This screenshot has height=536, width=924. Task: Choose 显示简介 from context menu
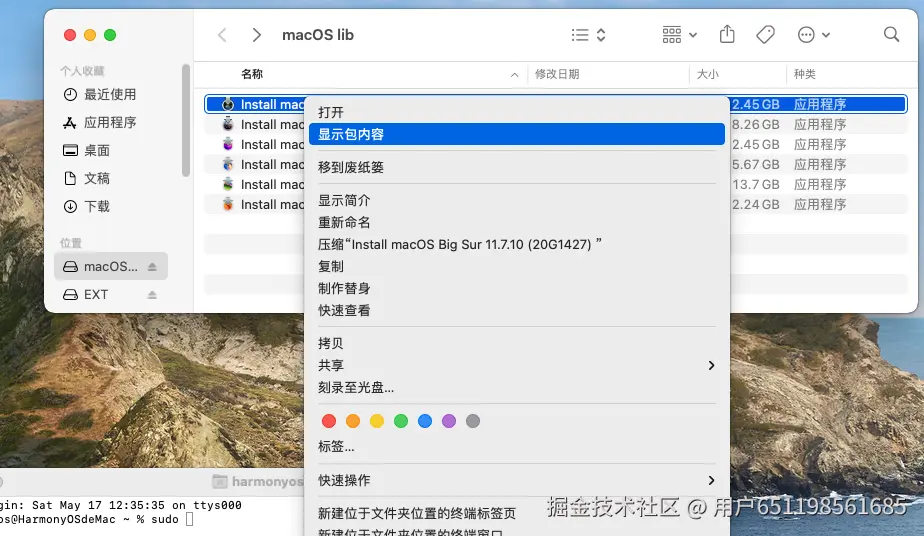517,201
